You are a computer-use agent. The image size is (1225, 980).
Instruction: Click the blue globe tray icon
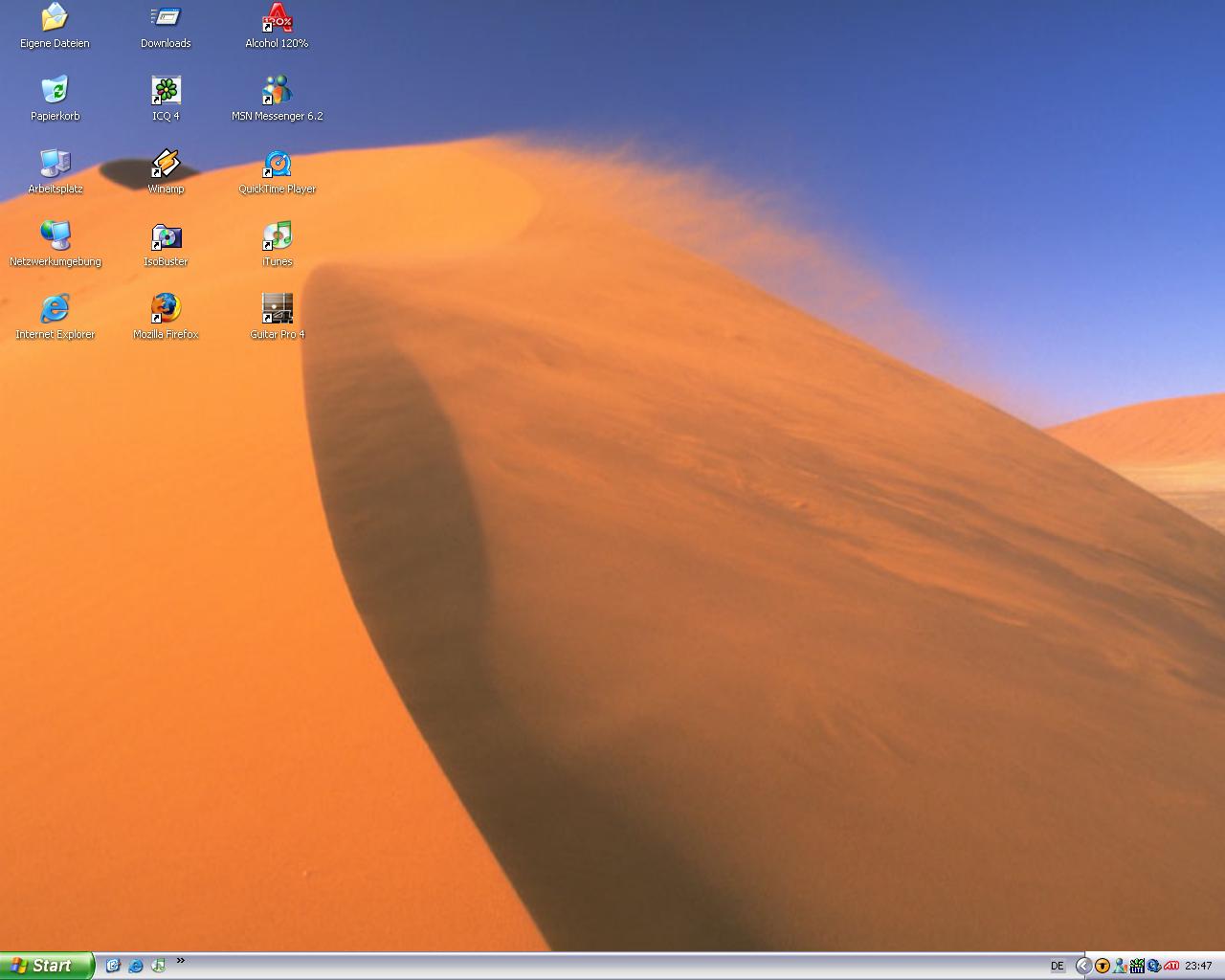click(x=1154, y=966)
